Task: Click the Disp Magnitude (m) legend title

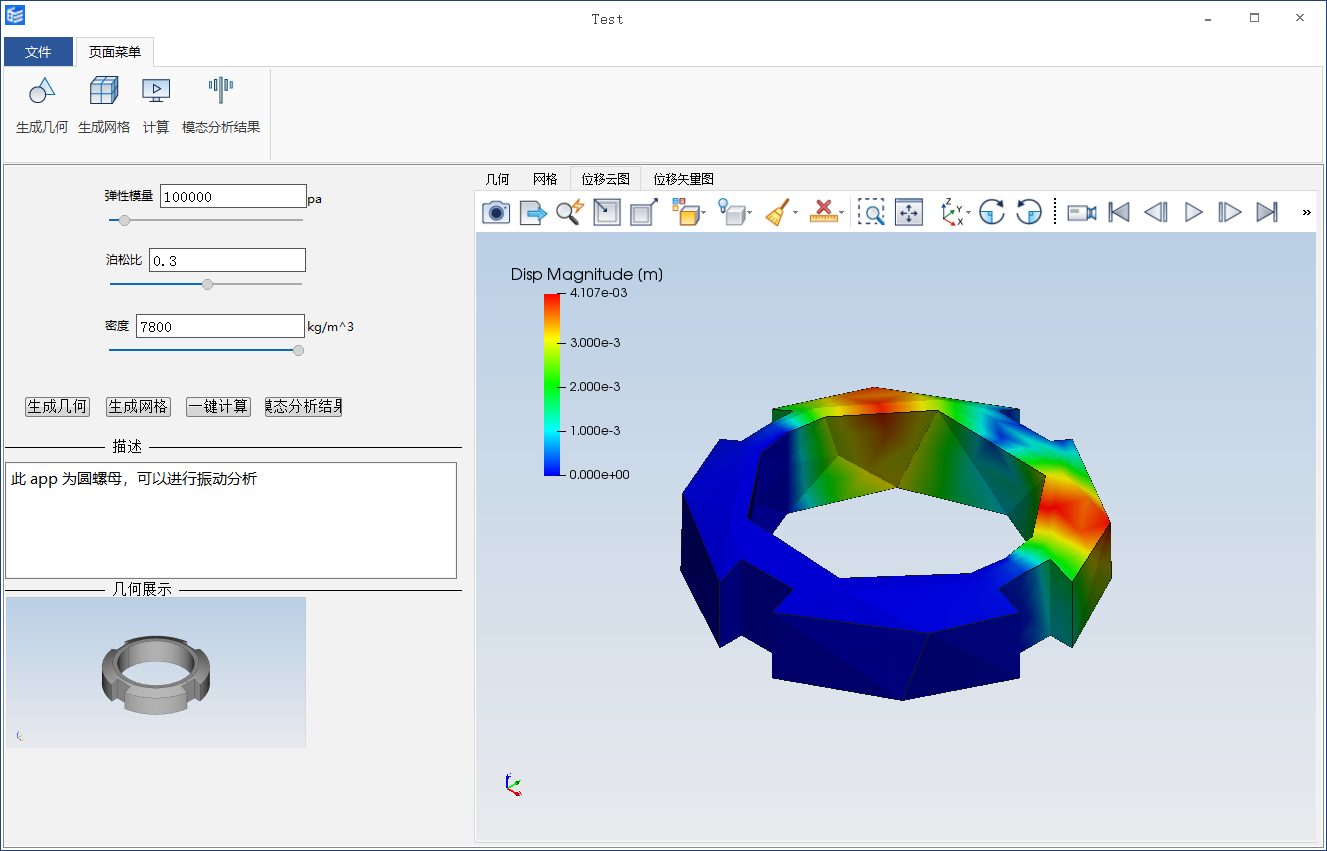Action: tap(587, 274)
